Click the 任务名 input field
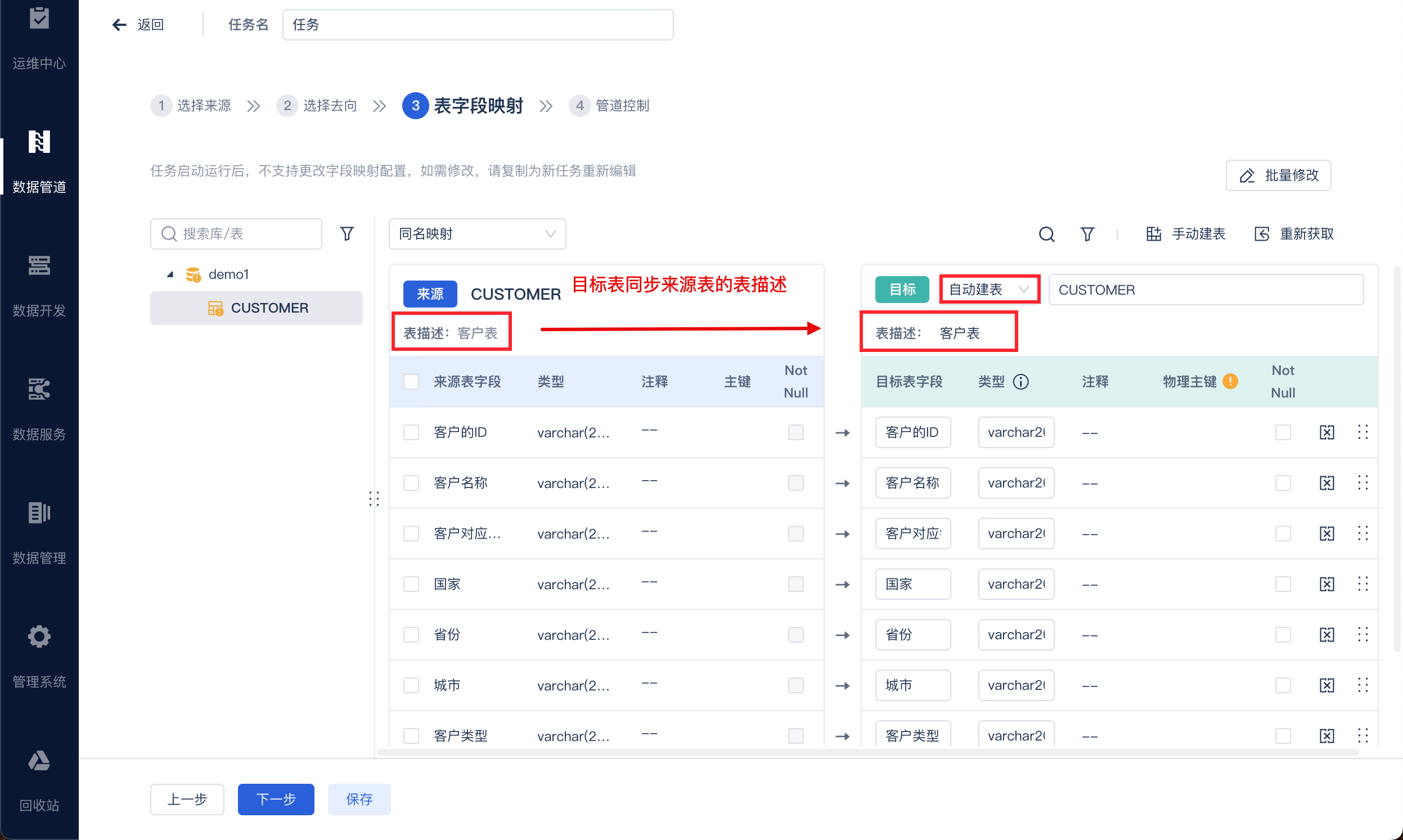This screenshot has width=1403, height=840. pos(478,25)
